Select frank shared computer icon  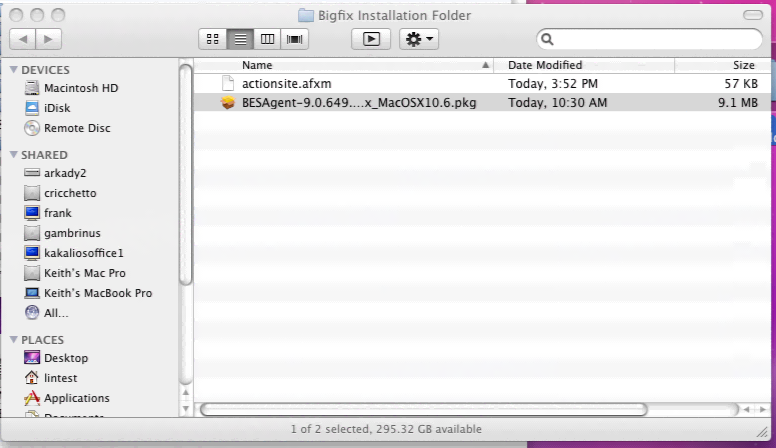point(32,213)
